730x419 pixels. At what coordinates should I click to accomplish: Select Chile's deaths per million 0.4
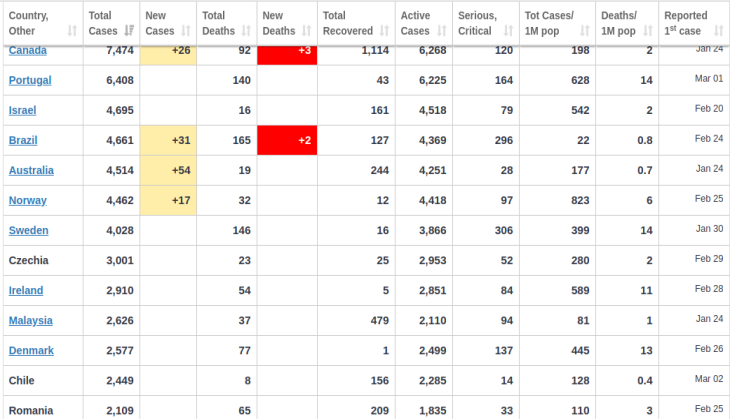pyautogui.click(x=645, y=380)
